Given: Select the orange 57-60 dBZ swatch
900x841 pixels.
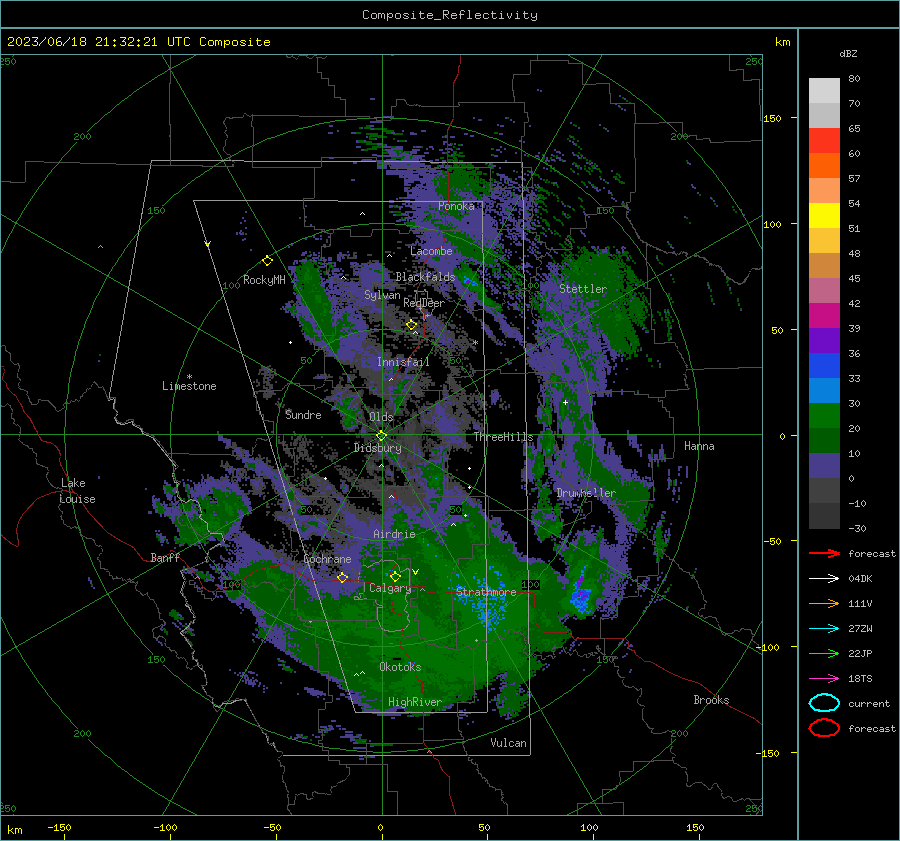Looking at the screenshot, I should 824,166.
